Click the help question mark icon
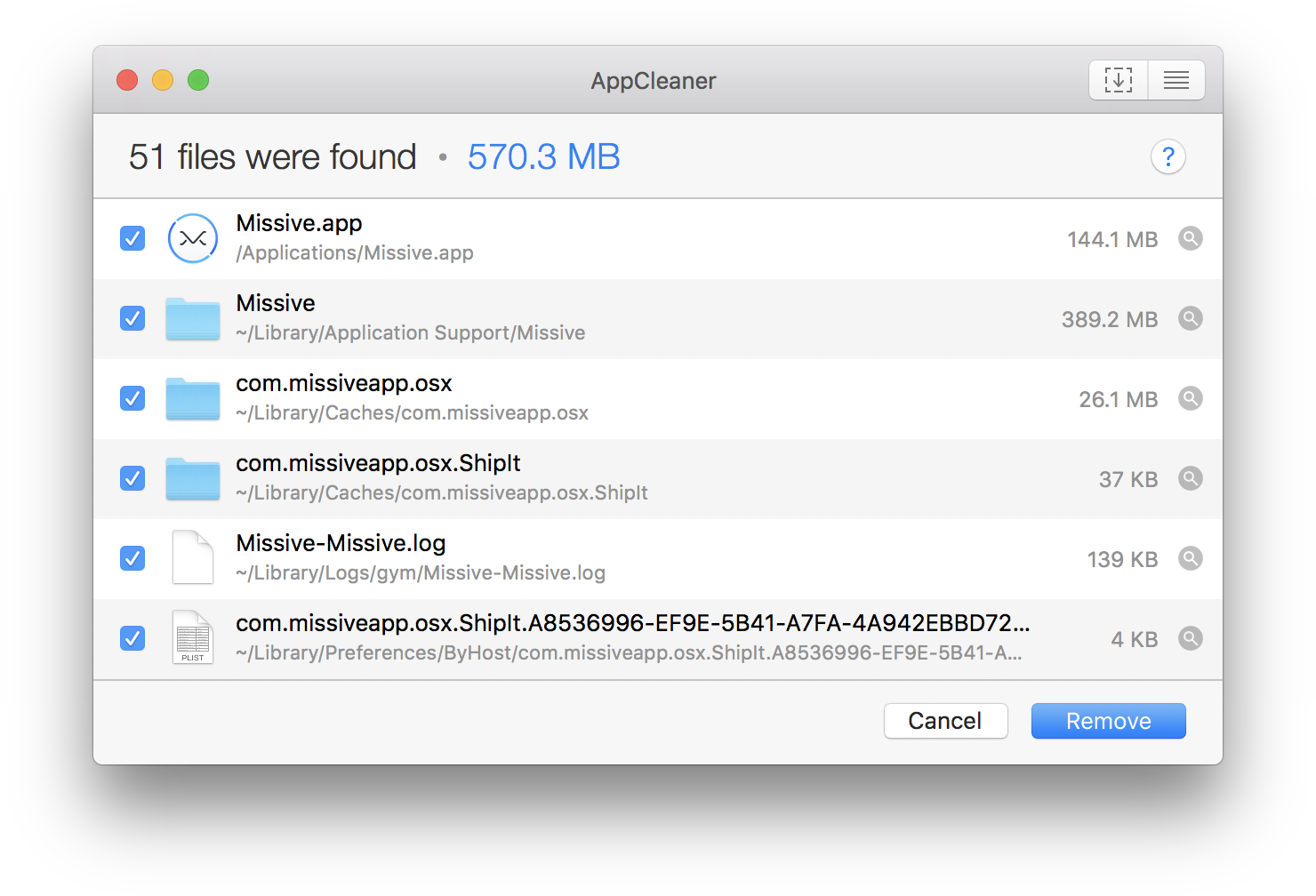The width and height of the screenshot is (1316, 896). tap(1168, 156)
